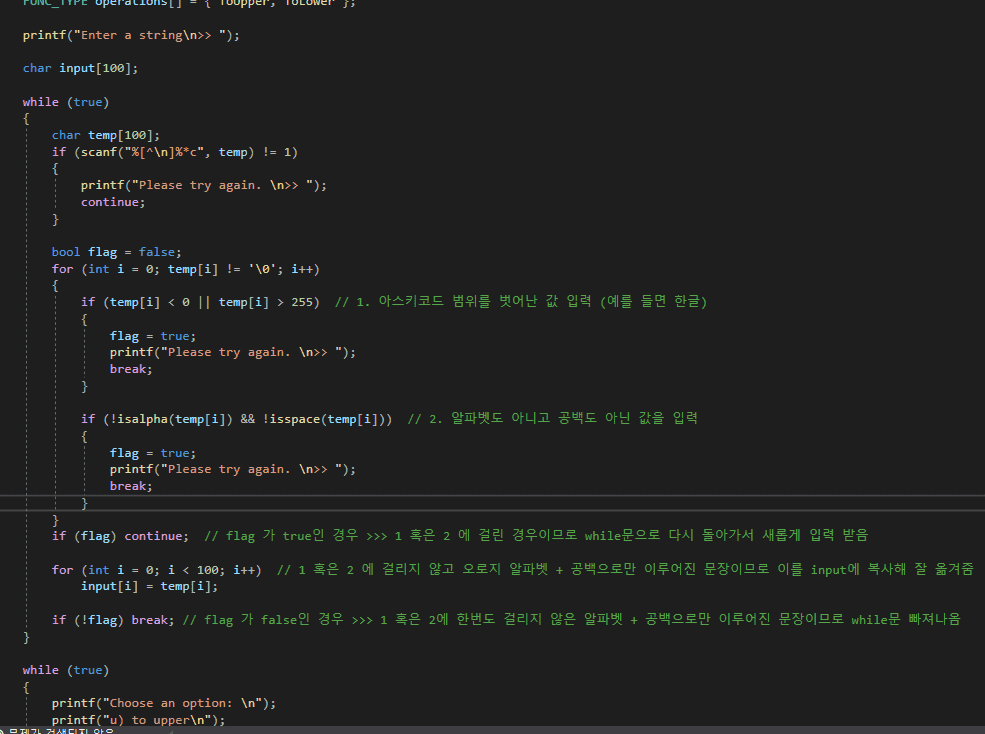Click the comment starting '// 1 혹은 2 에 걸리지 않고'
This screenshot has width=985, height=734.
625,569
